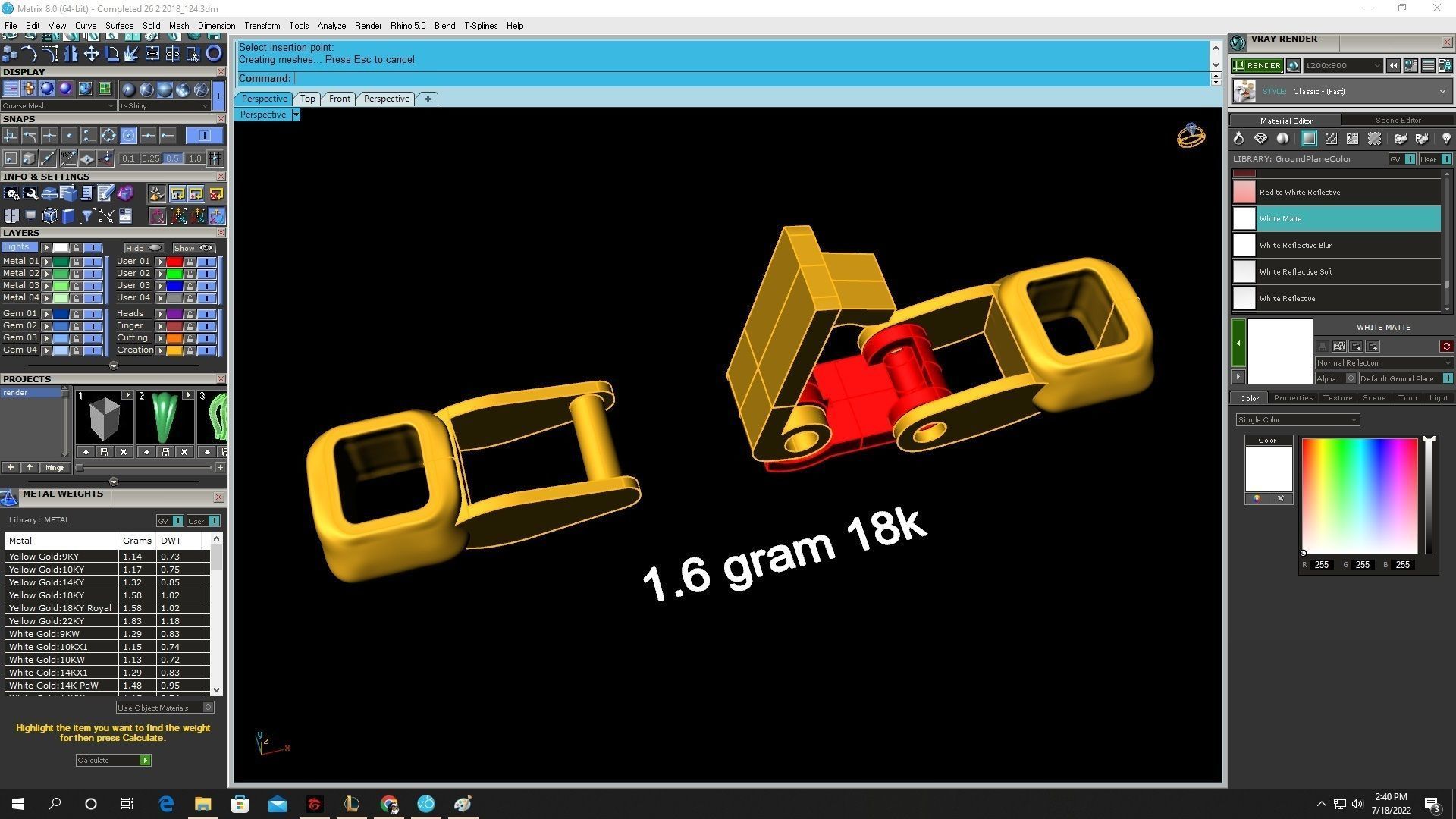Toggle the grid display icon
Image resolution: width=1456 pixels, height=819 pixels.
tap(11, 89)
